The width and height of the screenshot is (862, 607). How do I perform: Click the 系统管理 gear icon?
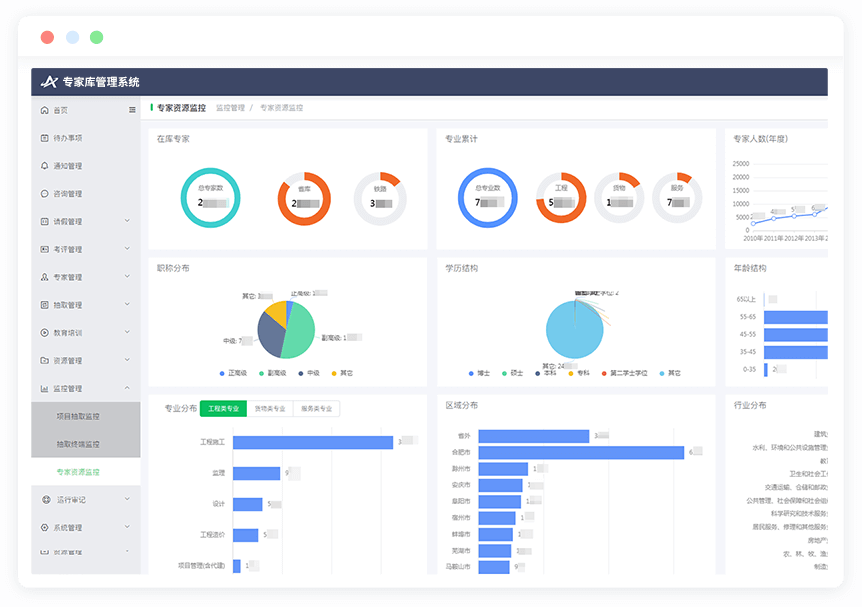click(44, 527)
